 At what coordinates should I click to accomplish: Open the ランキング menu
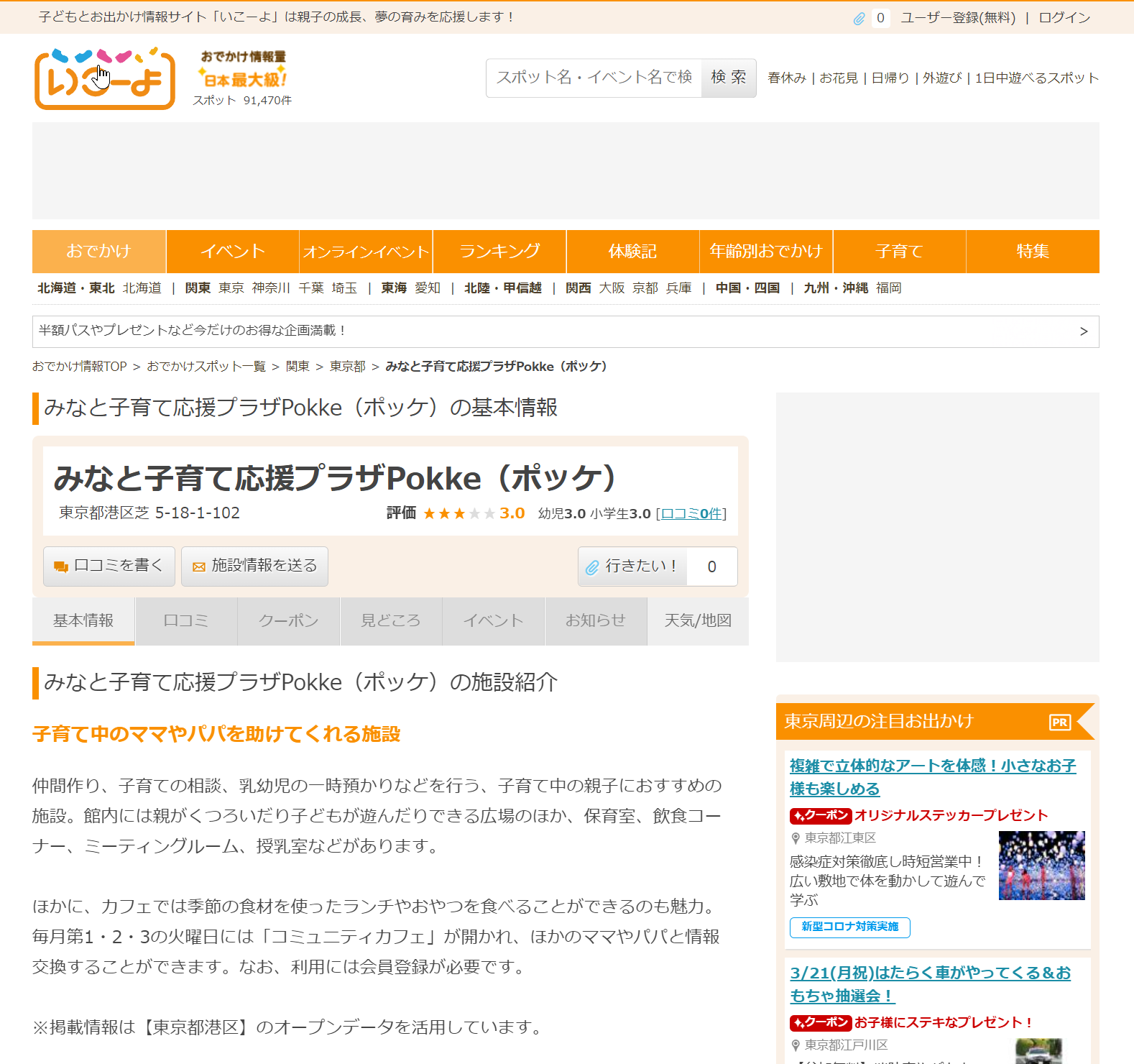(x=499, y=252)
